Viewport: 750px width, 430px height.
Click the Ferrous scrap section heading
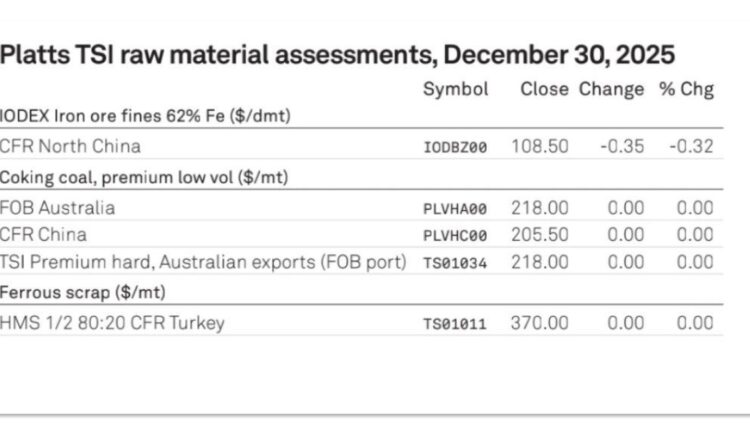pos(83,292)
